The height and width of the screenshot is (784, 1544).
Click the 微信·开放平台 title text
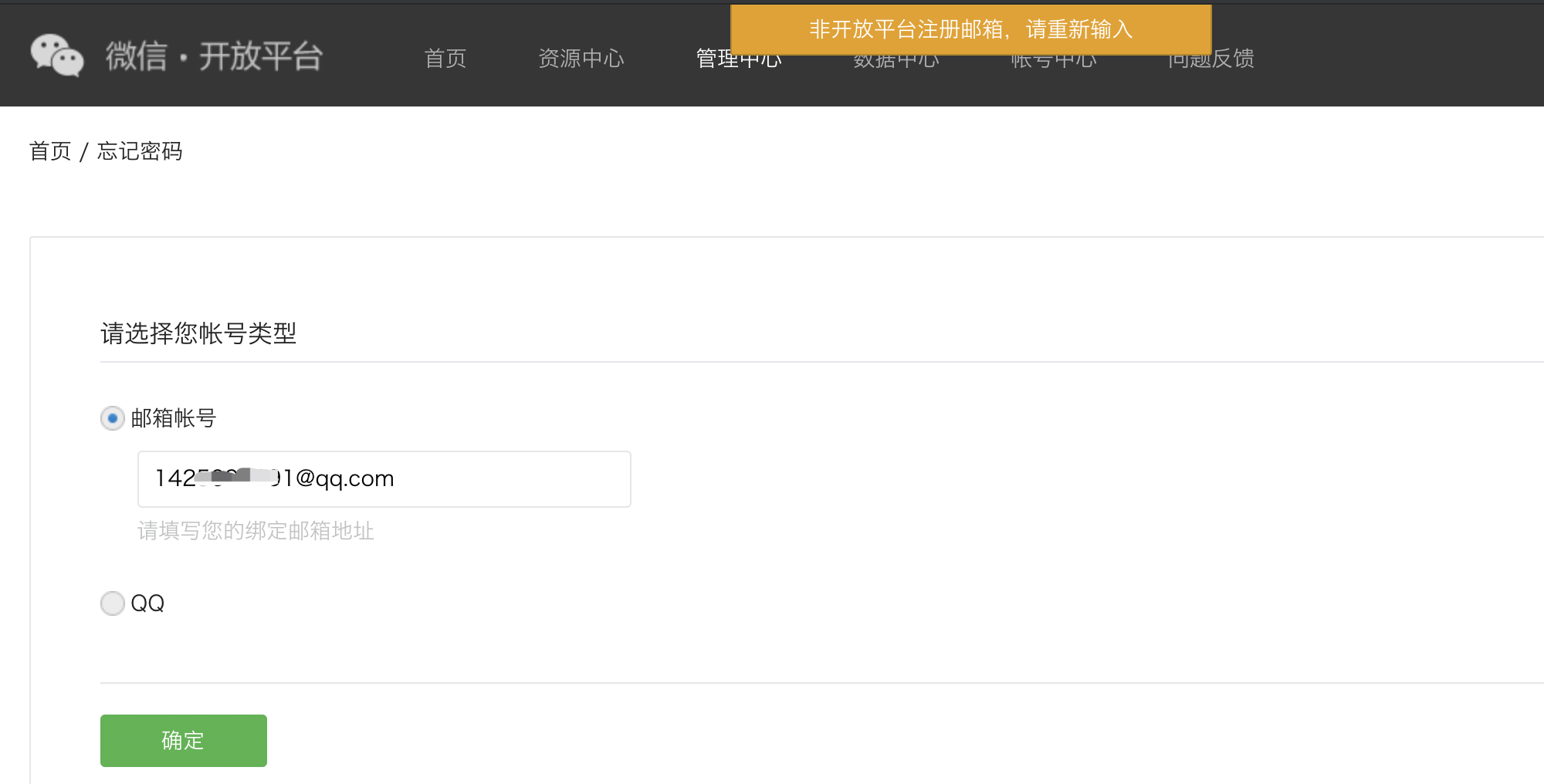[x=214, y=56]
